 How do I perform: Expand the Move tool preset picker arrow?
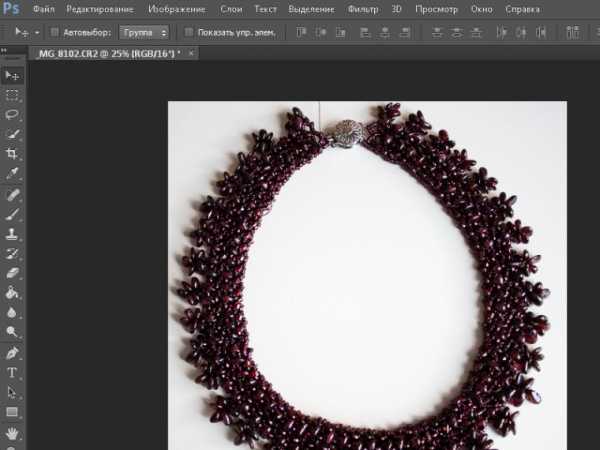coord(37,32)
